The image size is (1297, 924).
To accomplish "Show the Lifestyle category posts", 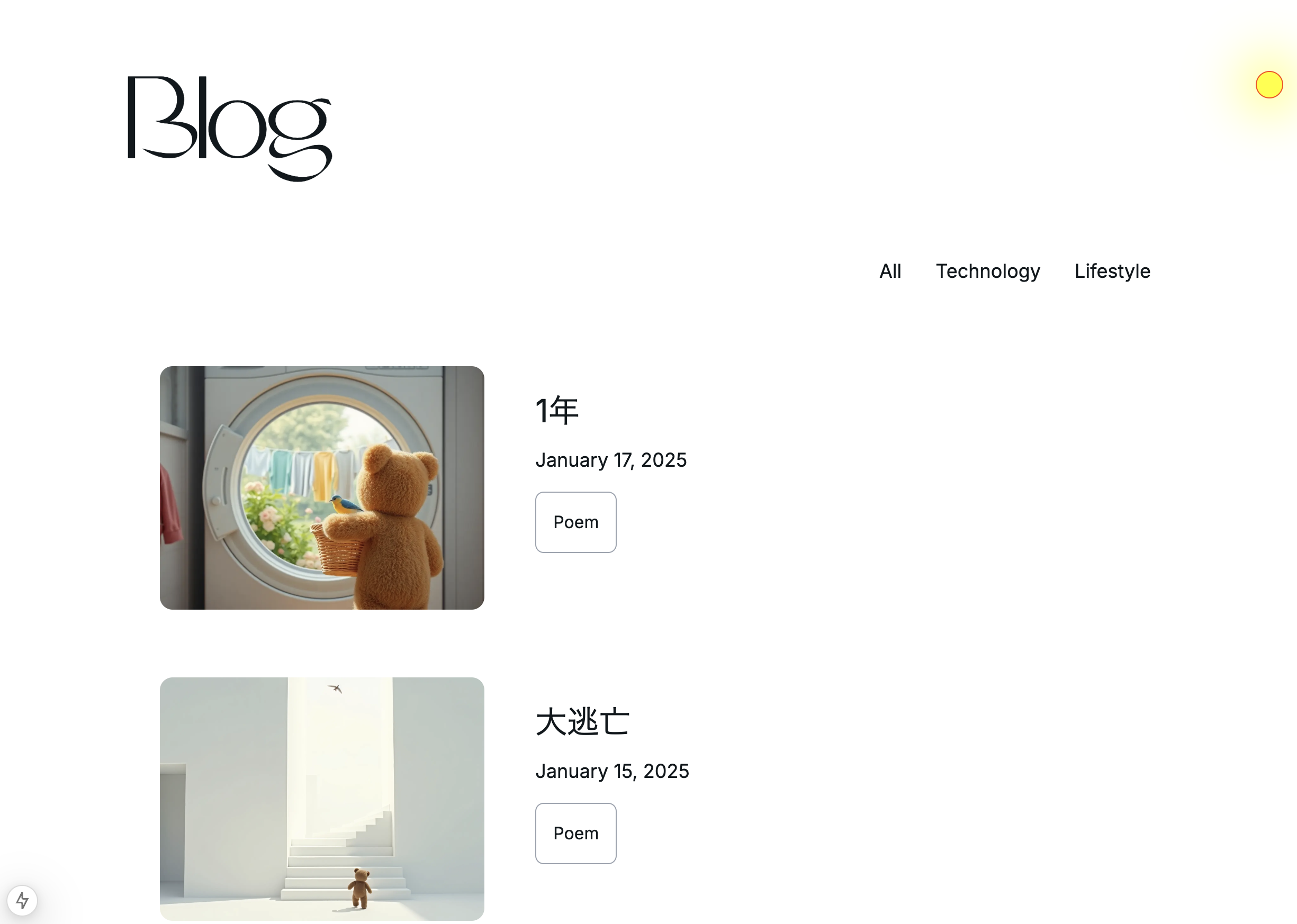I will coord(1112,271).
